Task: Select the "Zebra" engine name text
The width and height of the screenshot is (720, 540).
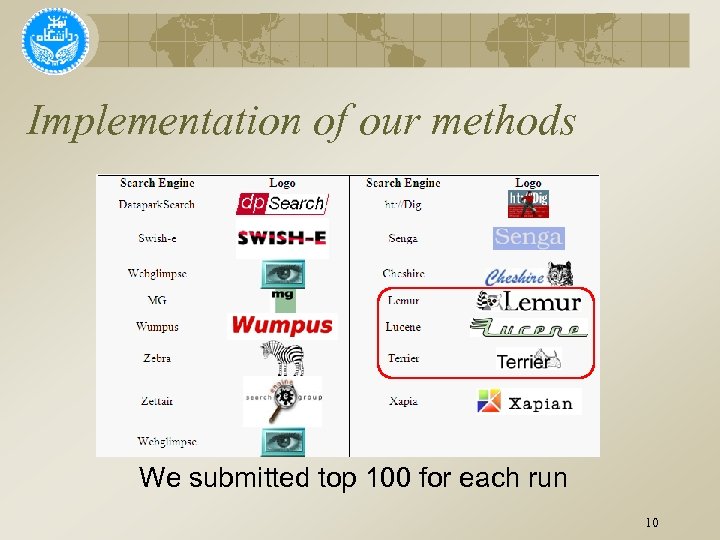Action: pyautogui.click(x=157, y=358)
